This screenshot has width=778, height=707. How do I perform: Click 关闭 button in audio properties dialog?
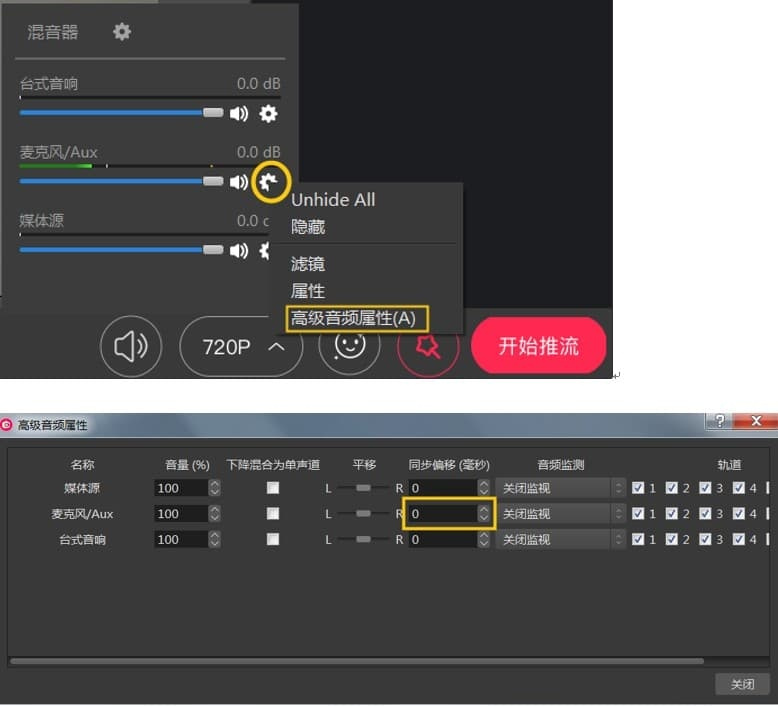point(742,684)
